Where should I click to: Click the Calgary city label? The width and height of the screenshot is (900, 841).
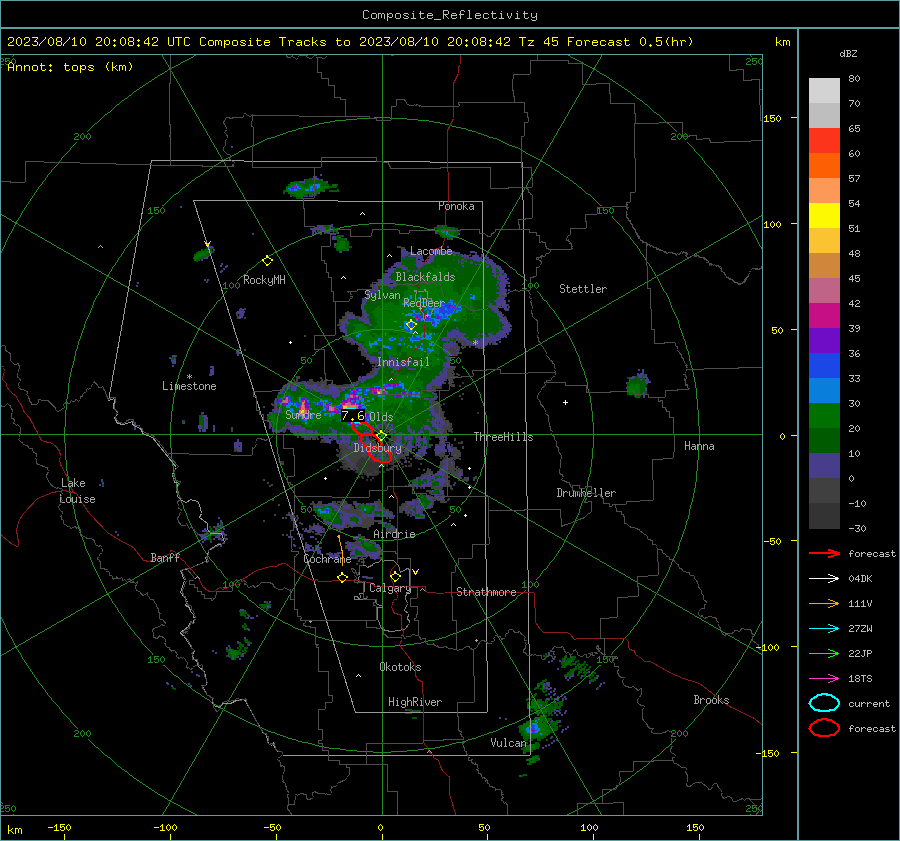click(x=390, y=588)
